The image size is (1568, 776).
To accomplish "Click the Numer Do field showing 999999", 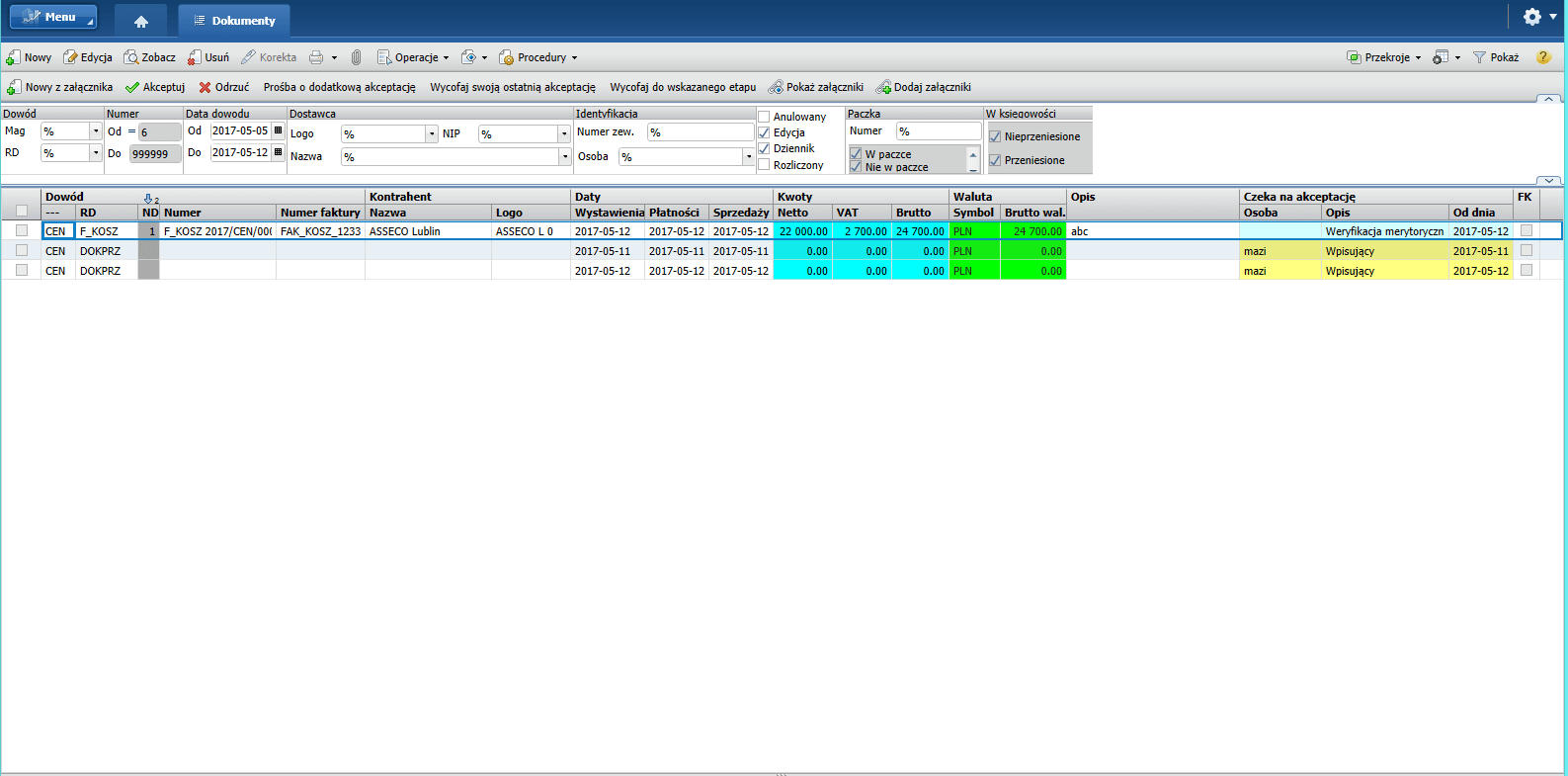I will tap(155, 153).
